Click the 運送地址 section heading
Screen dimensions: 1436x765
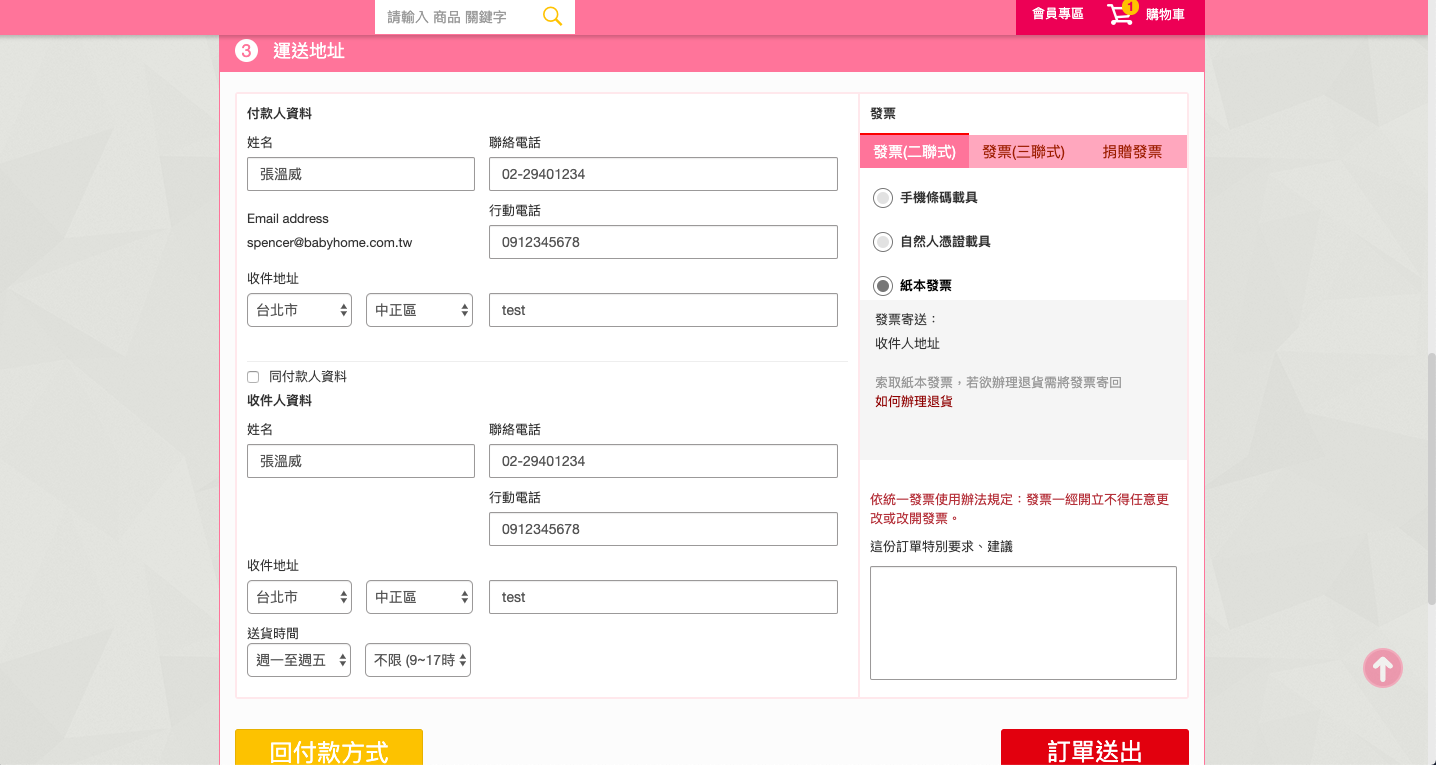click(309, 50)
